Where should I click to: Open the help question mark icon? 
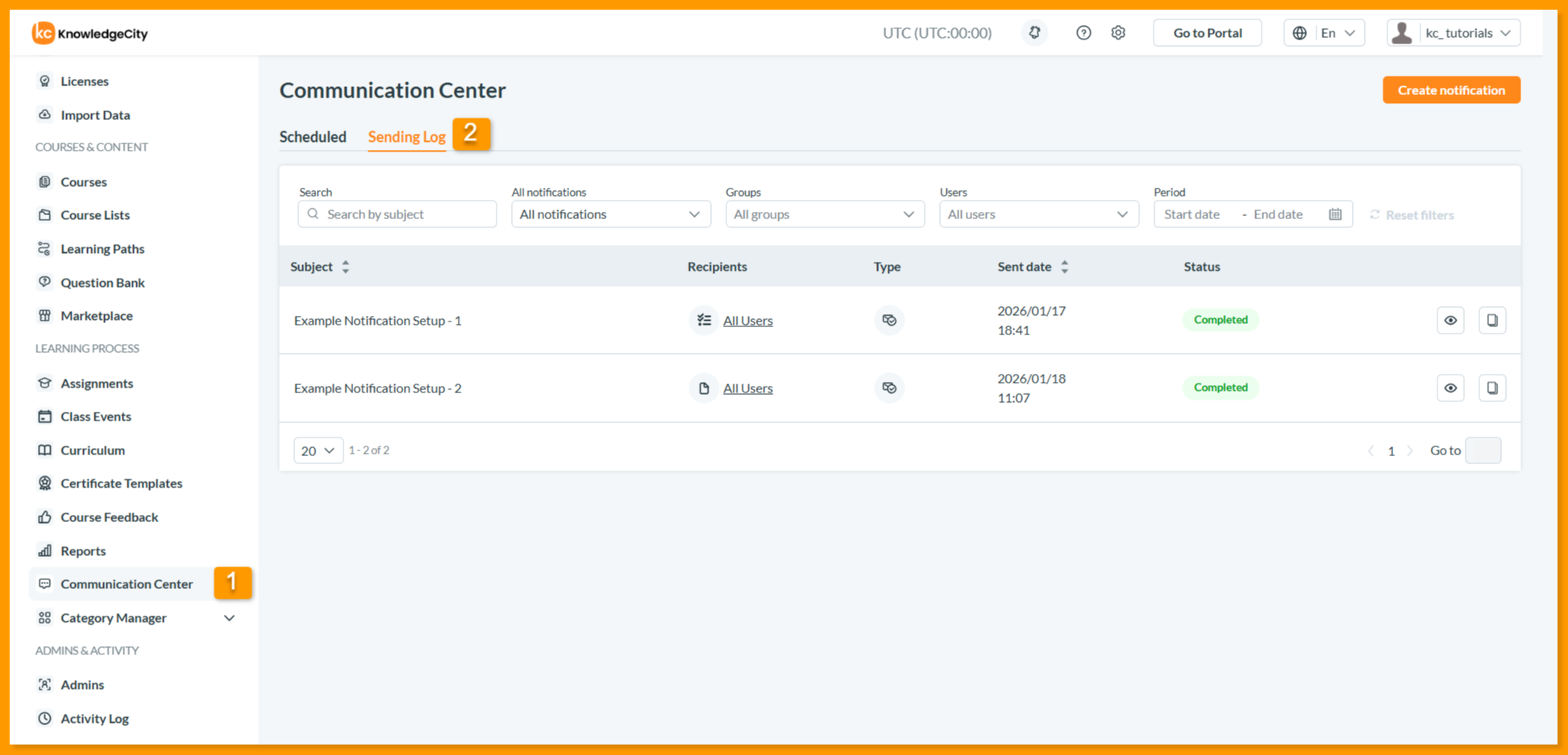point(1083,33)
